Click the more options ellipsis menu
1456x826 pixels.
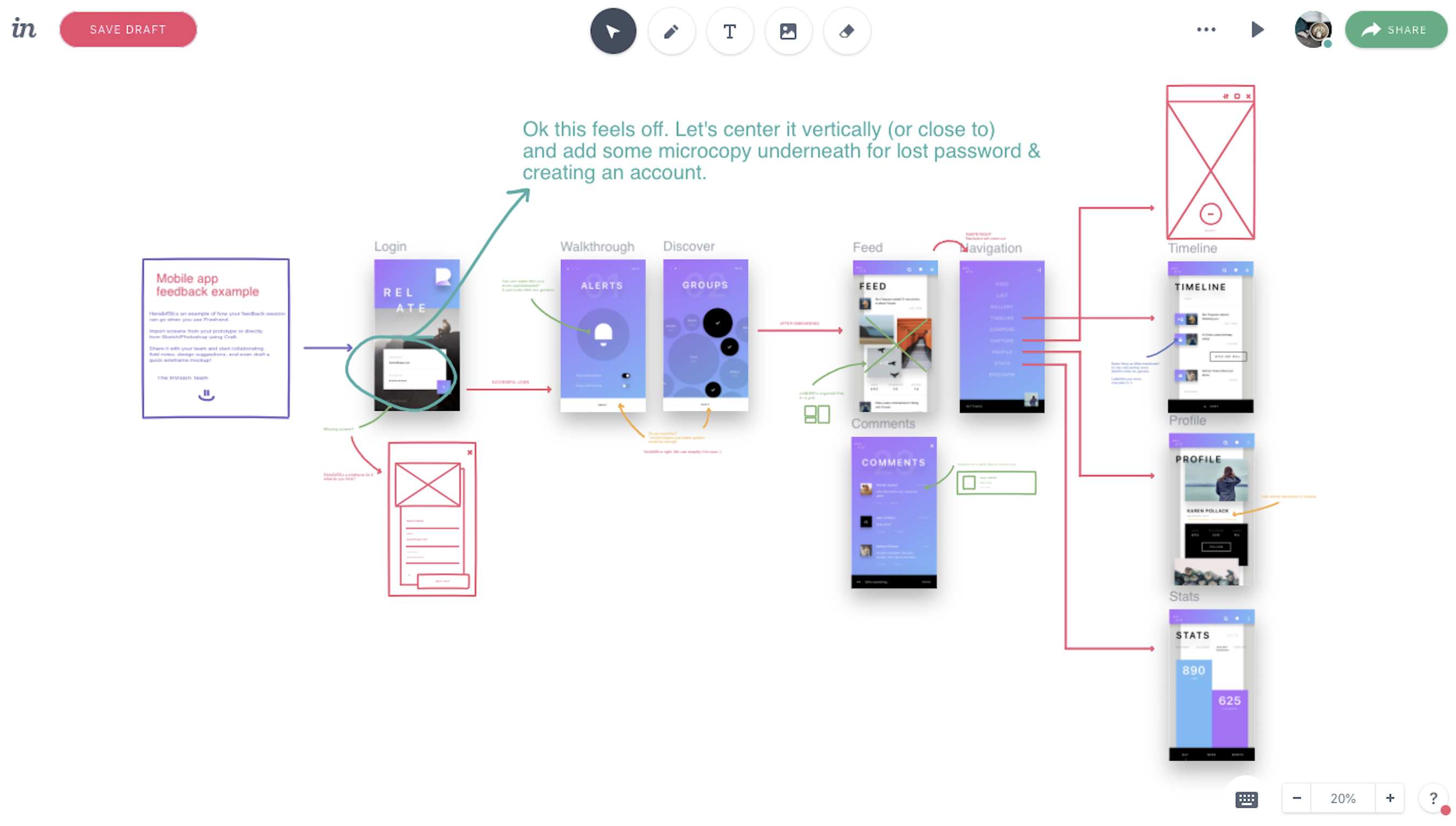(x=1206, y=29)
